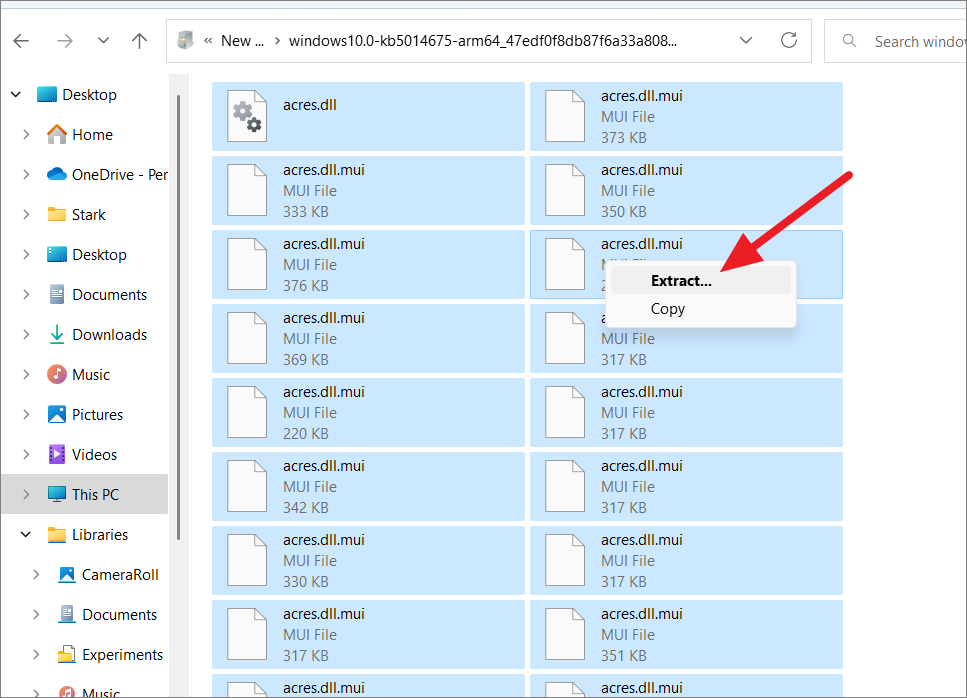This screenshot has height=698, width=967.
Task: Expand the Stark folder node
Action: pos(26,215)
